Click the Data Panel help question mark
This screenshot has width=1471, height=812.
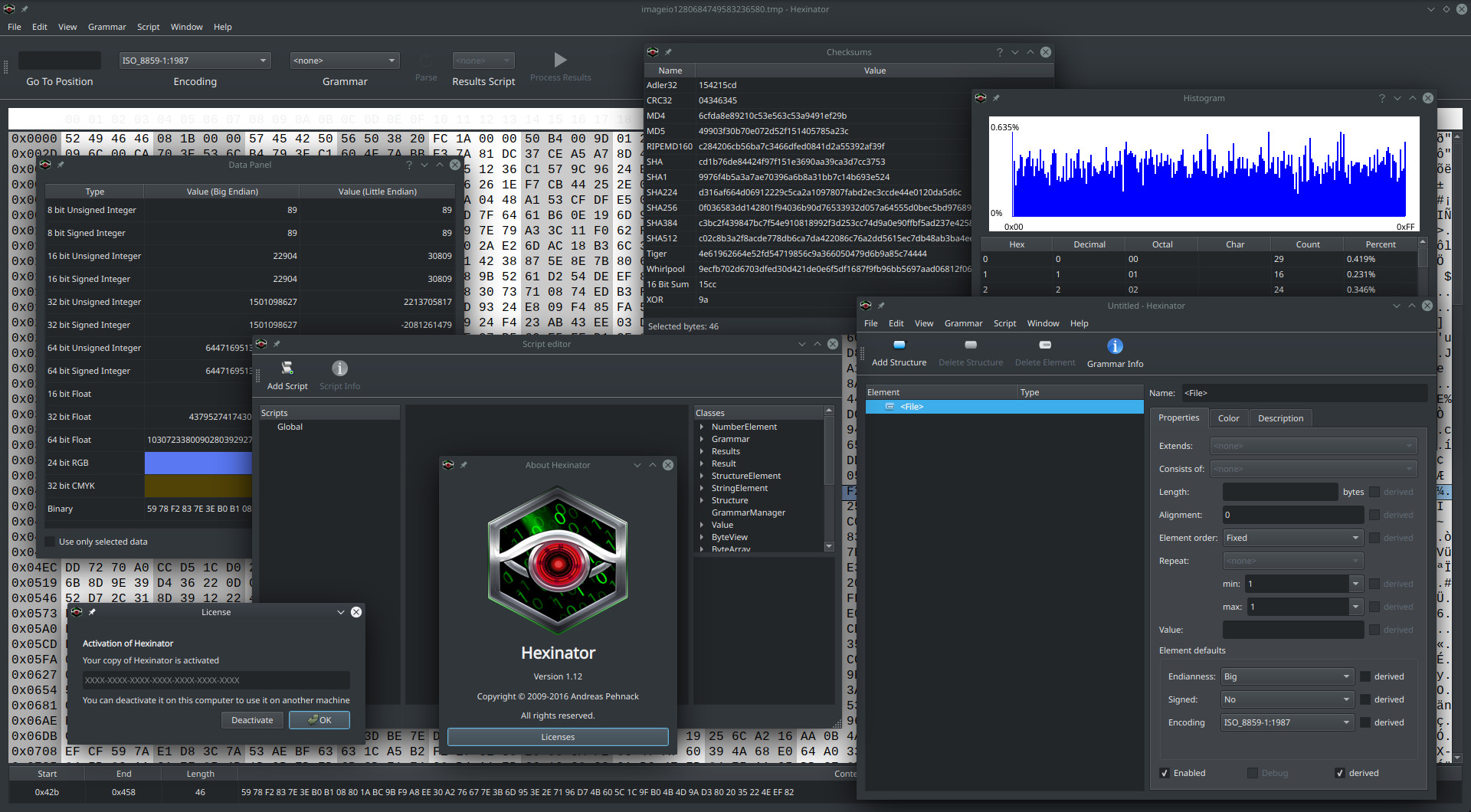(408, 165)
